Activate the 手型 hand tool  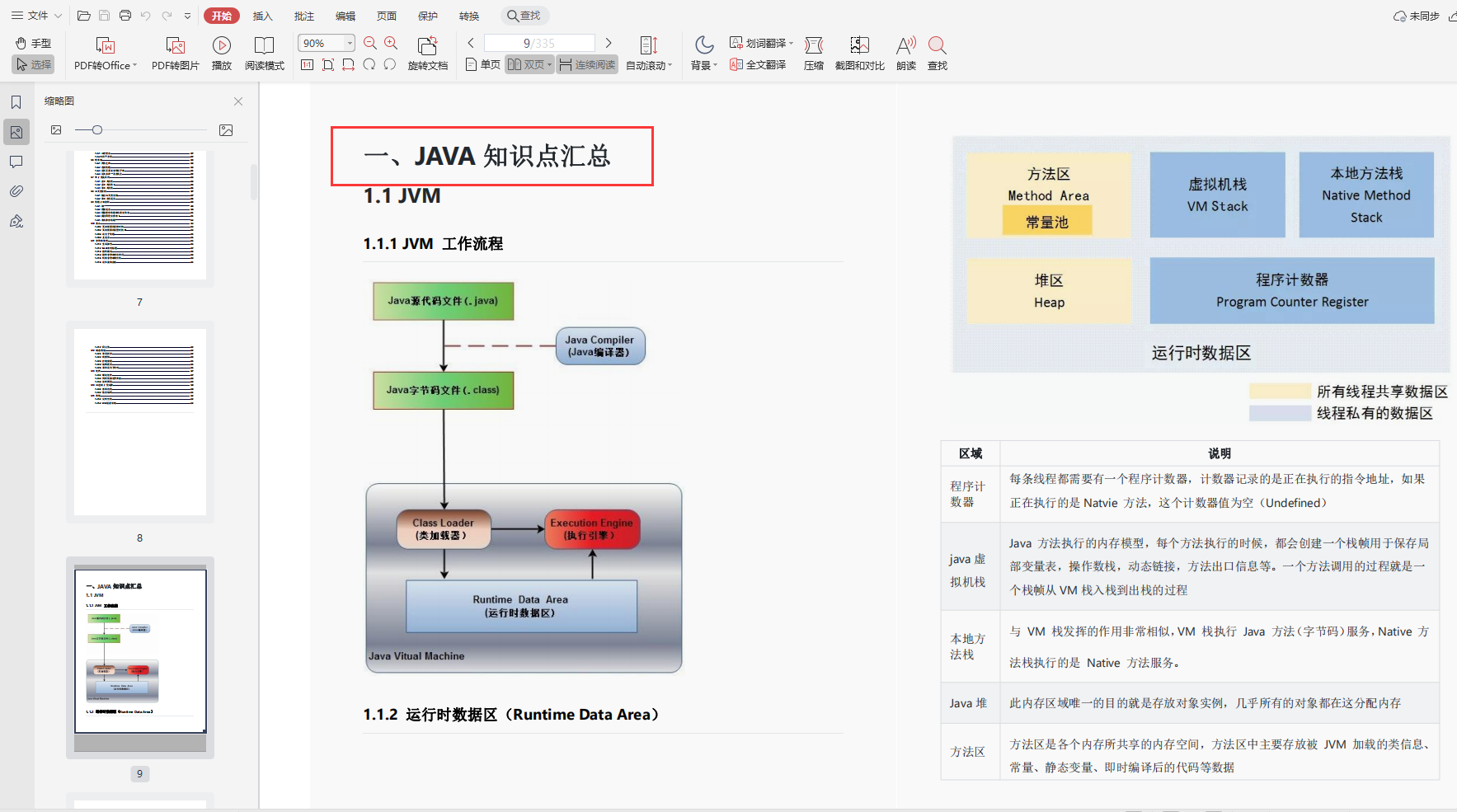(33, 43)
